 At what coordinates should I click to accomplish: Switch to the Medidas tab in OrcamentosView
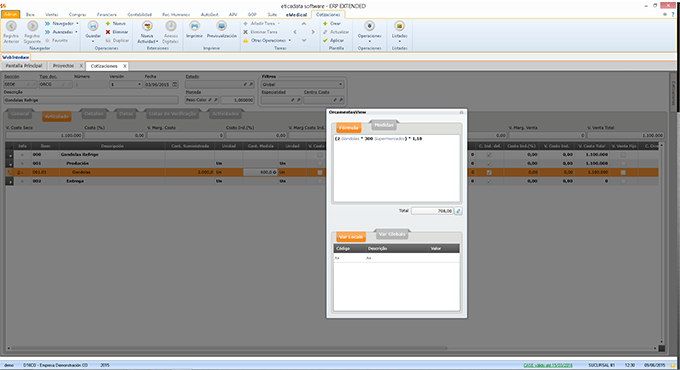pyautogui.click(x=384, y=125)
